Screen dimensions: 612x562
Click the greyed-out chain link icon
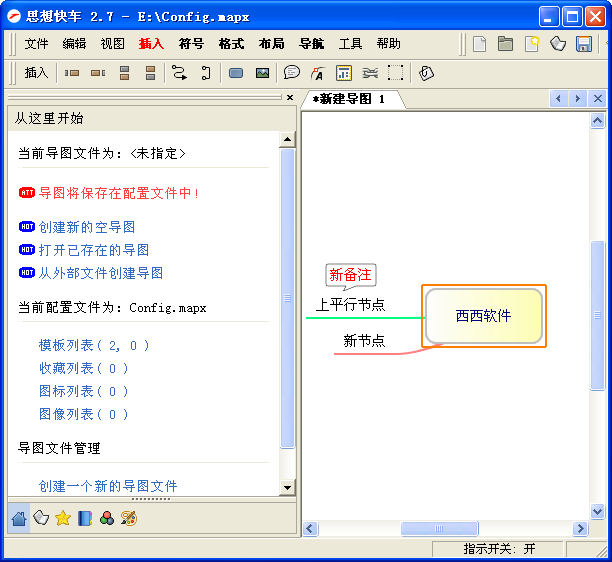(370, 73)
